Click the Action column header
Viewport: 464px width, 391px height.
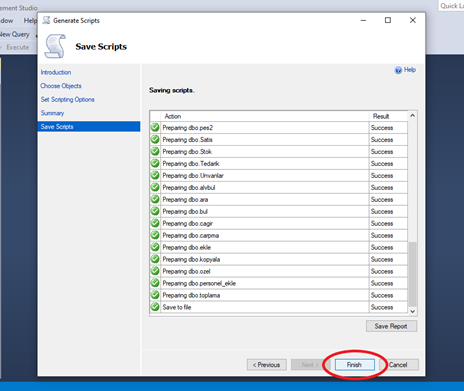point(265,116)
